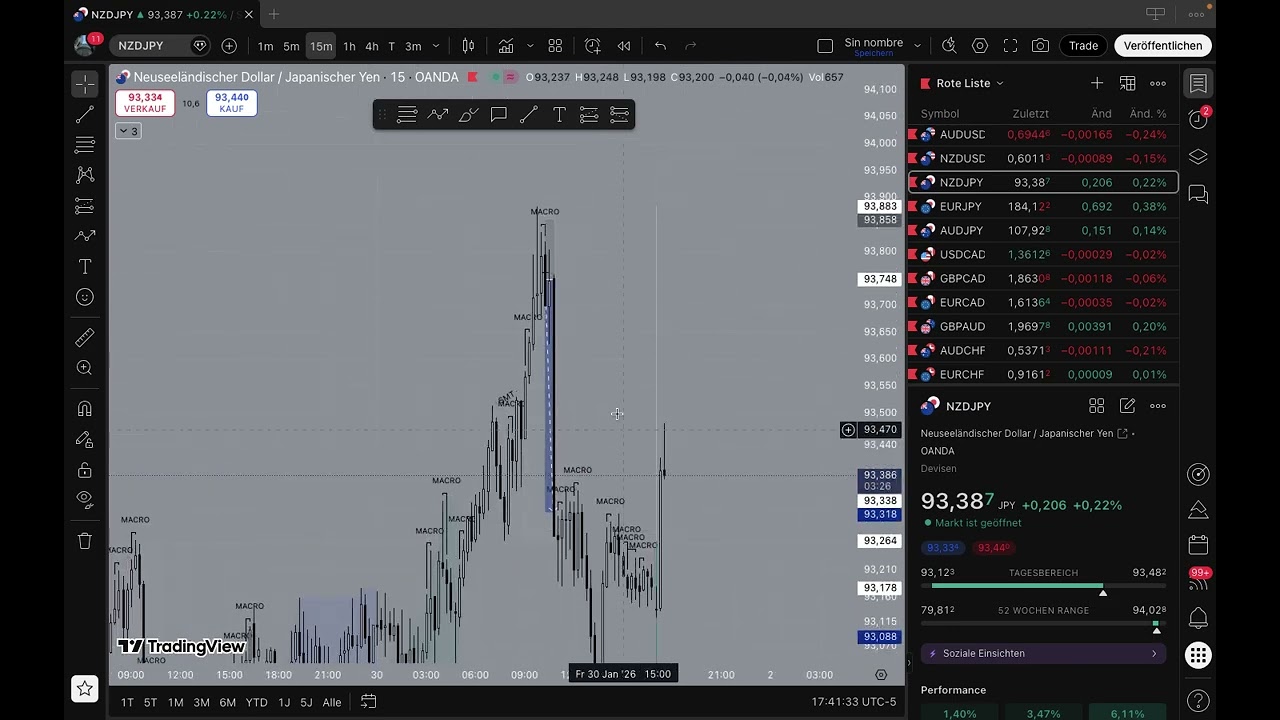Open the layout setup square icon
1280x720 pixels.
tap(825, 46)
